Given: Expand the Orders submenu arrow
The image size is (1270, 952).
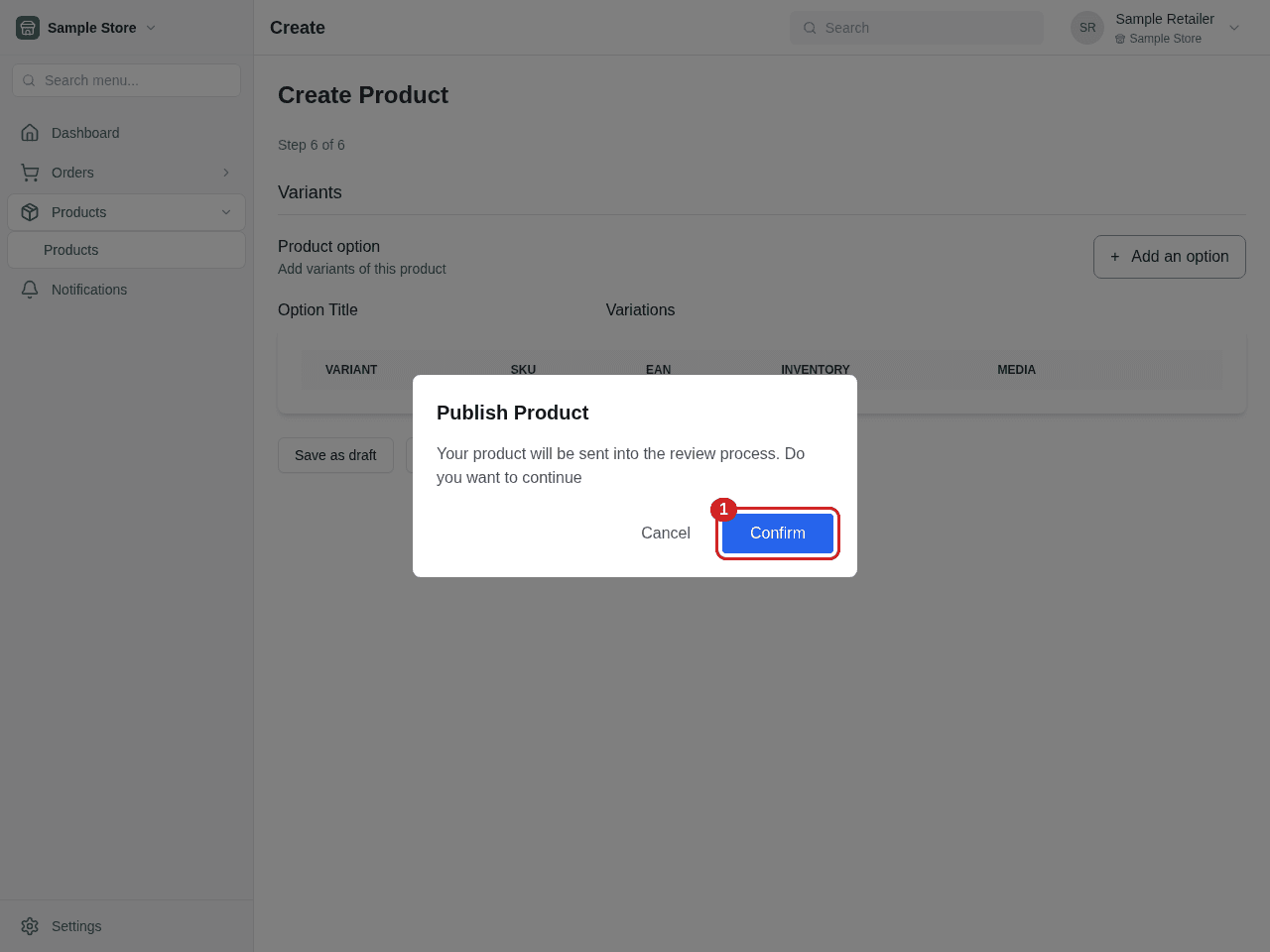Looking at the screenshot, I should (226, 173).
